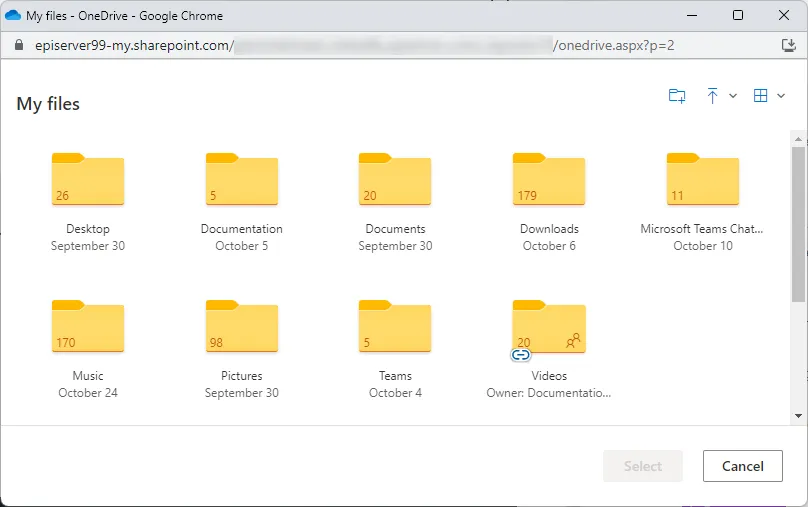
Task: Click the disabled Select button
Action: (643, 466)
